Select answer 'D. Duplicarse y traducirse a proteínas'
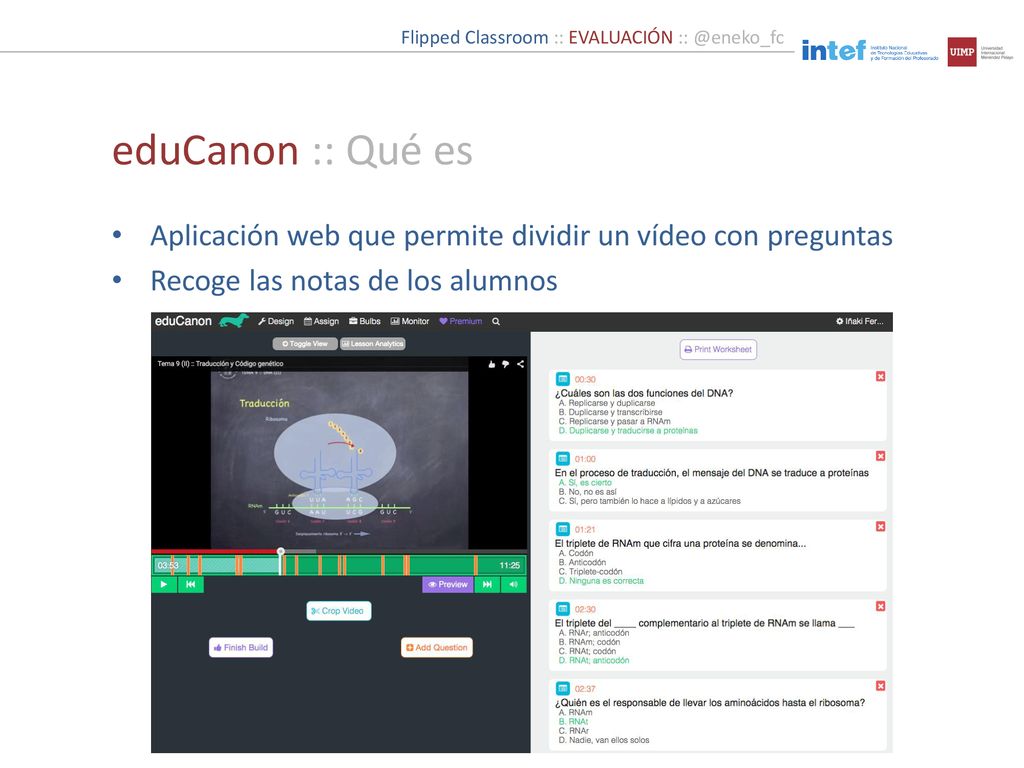This screenshot has height=768, width=1024. click(628, 430)
